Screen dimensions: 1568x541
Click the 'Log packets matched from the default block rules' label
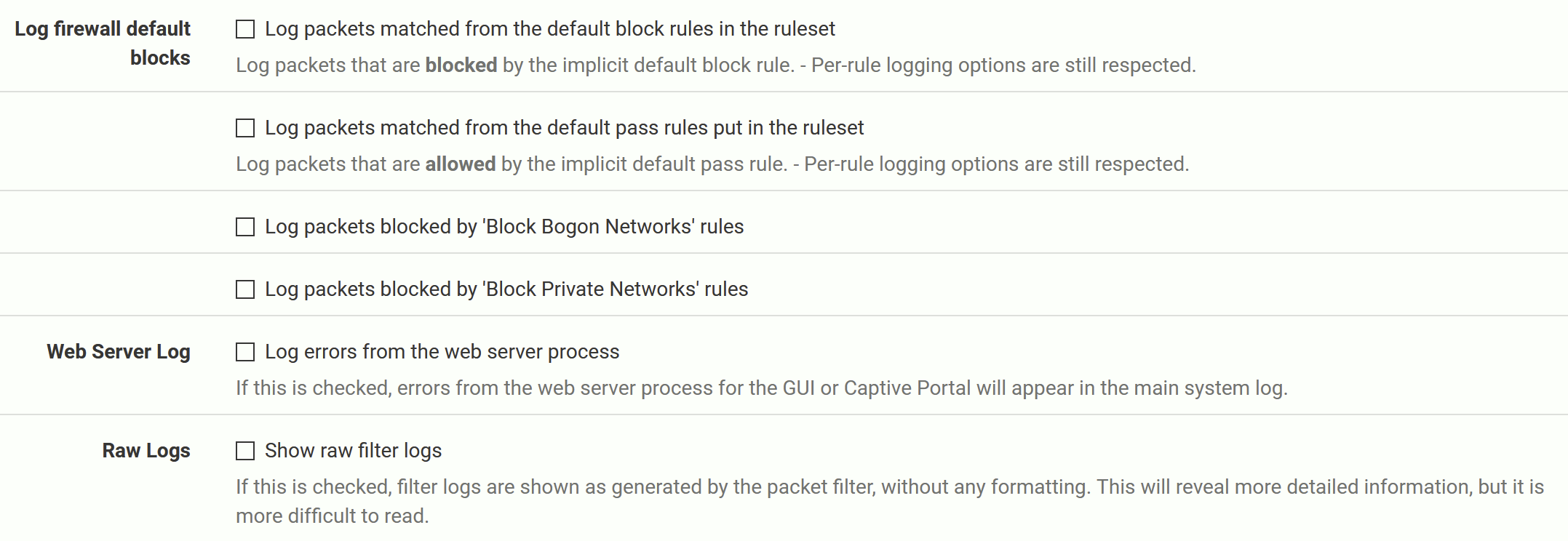coord(549,29)
